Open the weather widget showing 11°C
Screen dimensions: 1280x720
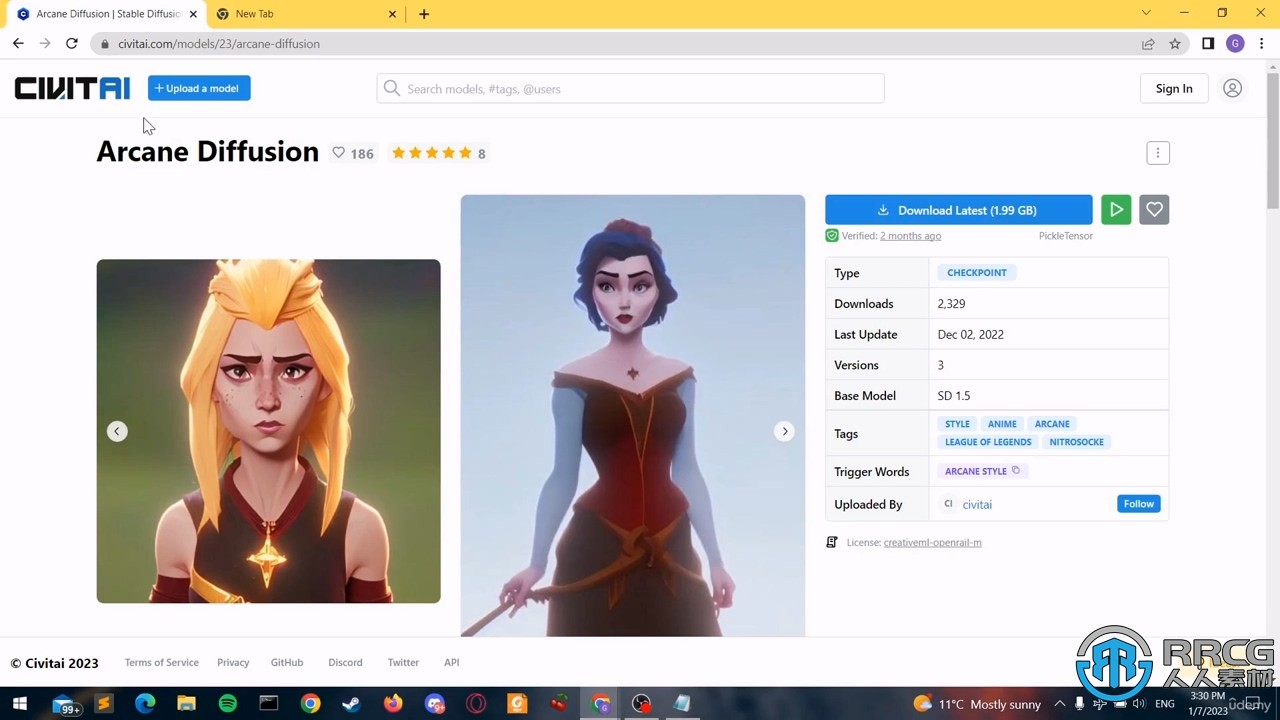[977, 704]
